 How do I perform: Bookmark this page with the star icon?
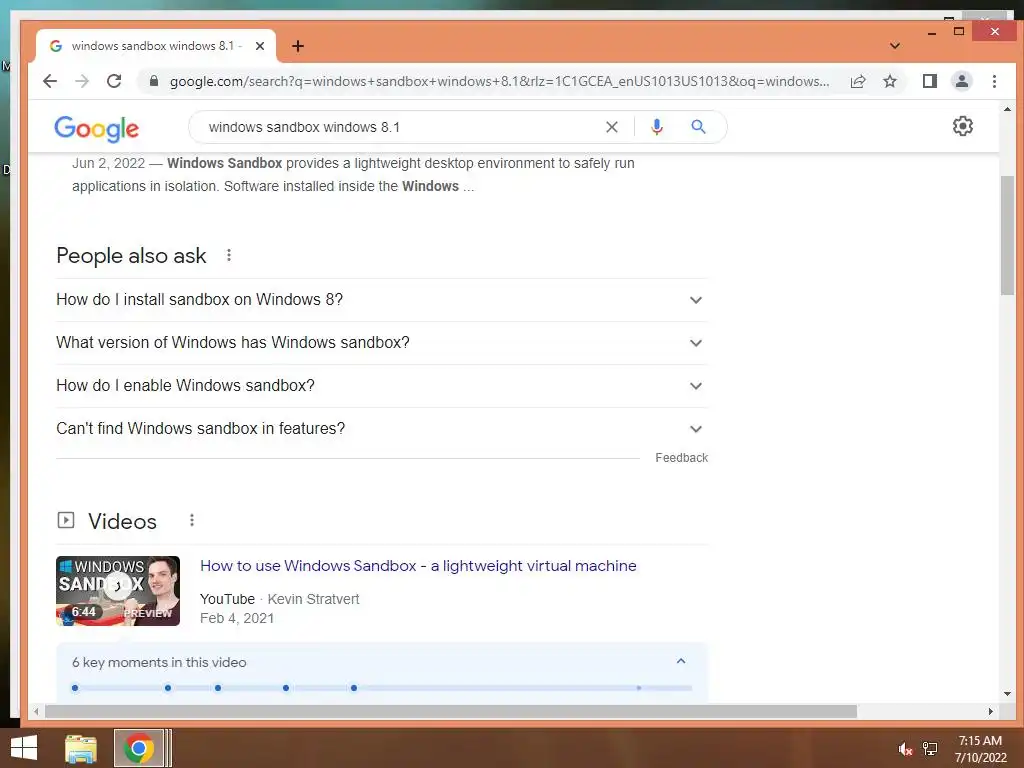pyautogui.click(x=890, y=81)
